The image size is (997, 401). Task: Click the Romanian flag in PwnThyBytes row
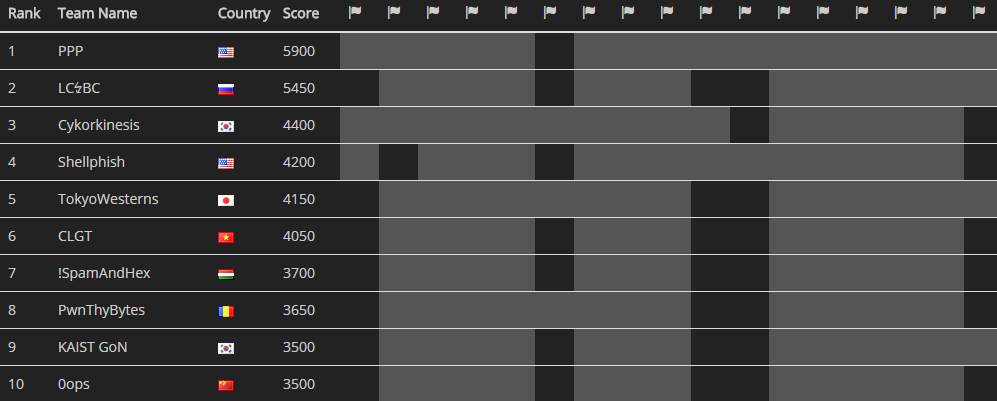click(226, 311)
